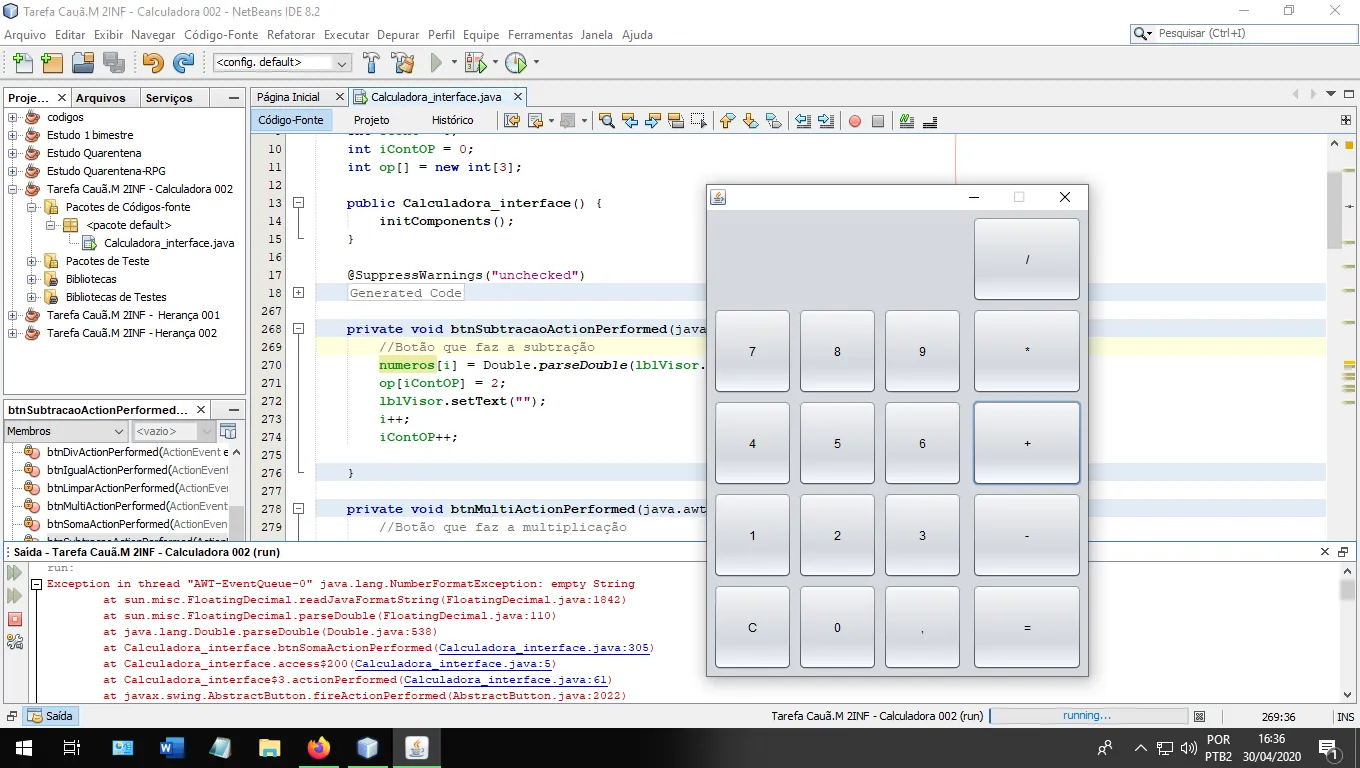
Task: Open the Refatorar menu
Action: click(x=291, y=34)
